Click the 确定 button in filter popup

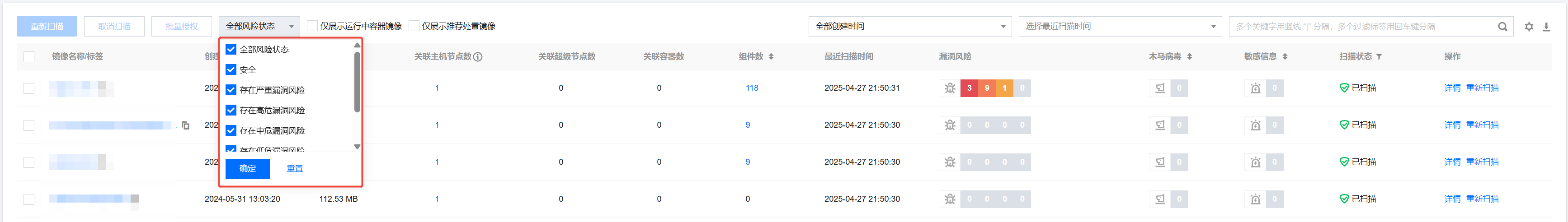click(x=247, y=168)
